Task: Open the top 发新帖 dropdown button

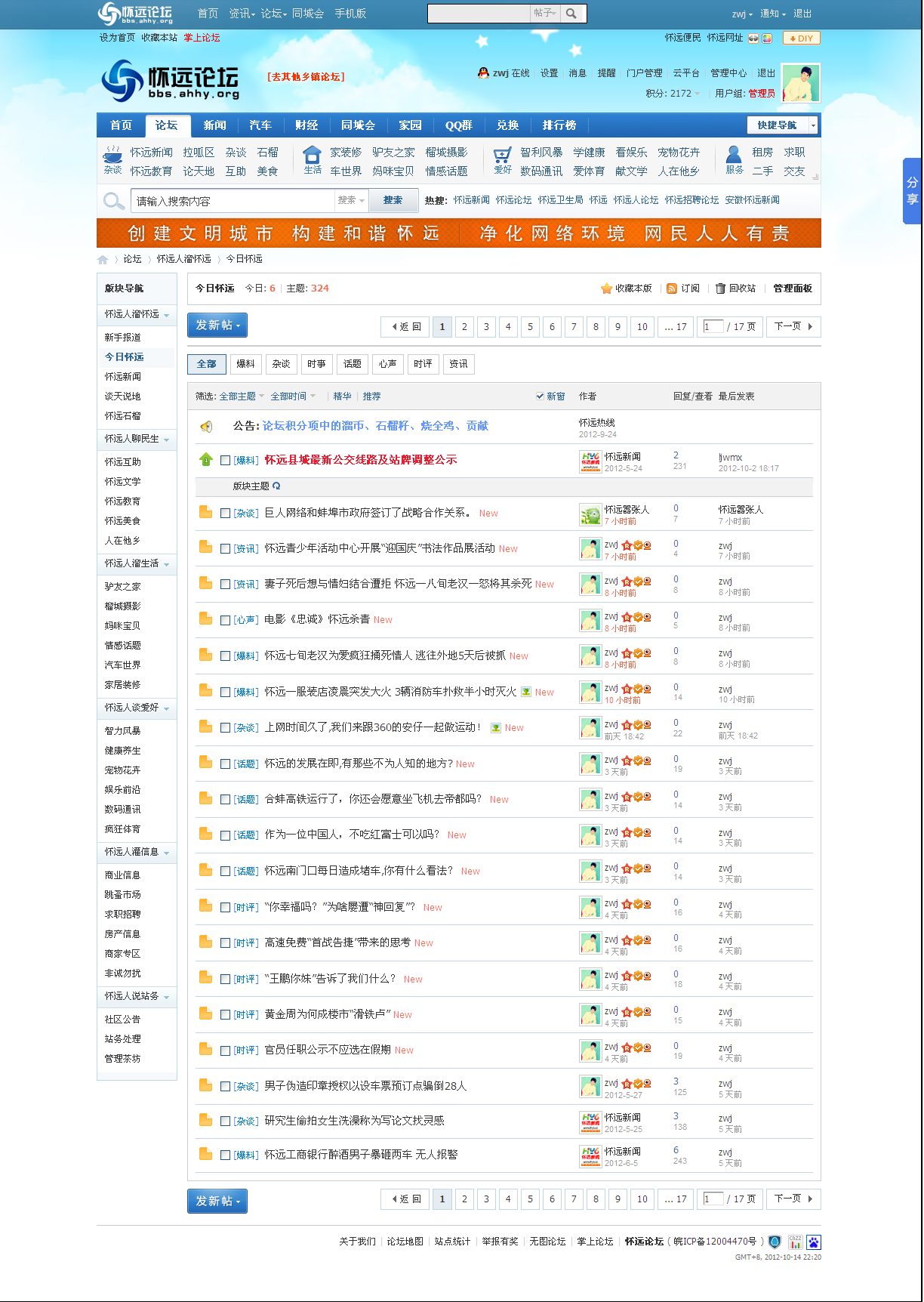Action: (217, 325)
